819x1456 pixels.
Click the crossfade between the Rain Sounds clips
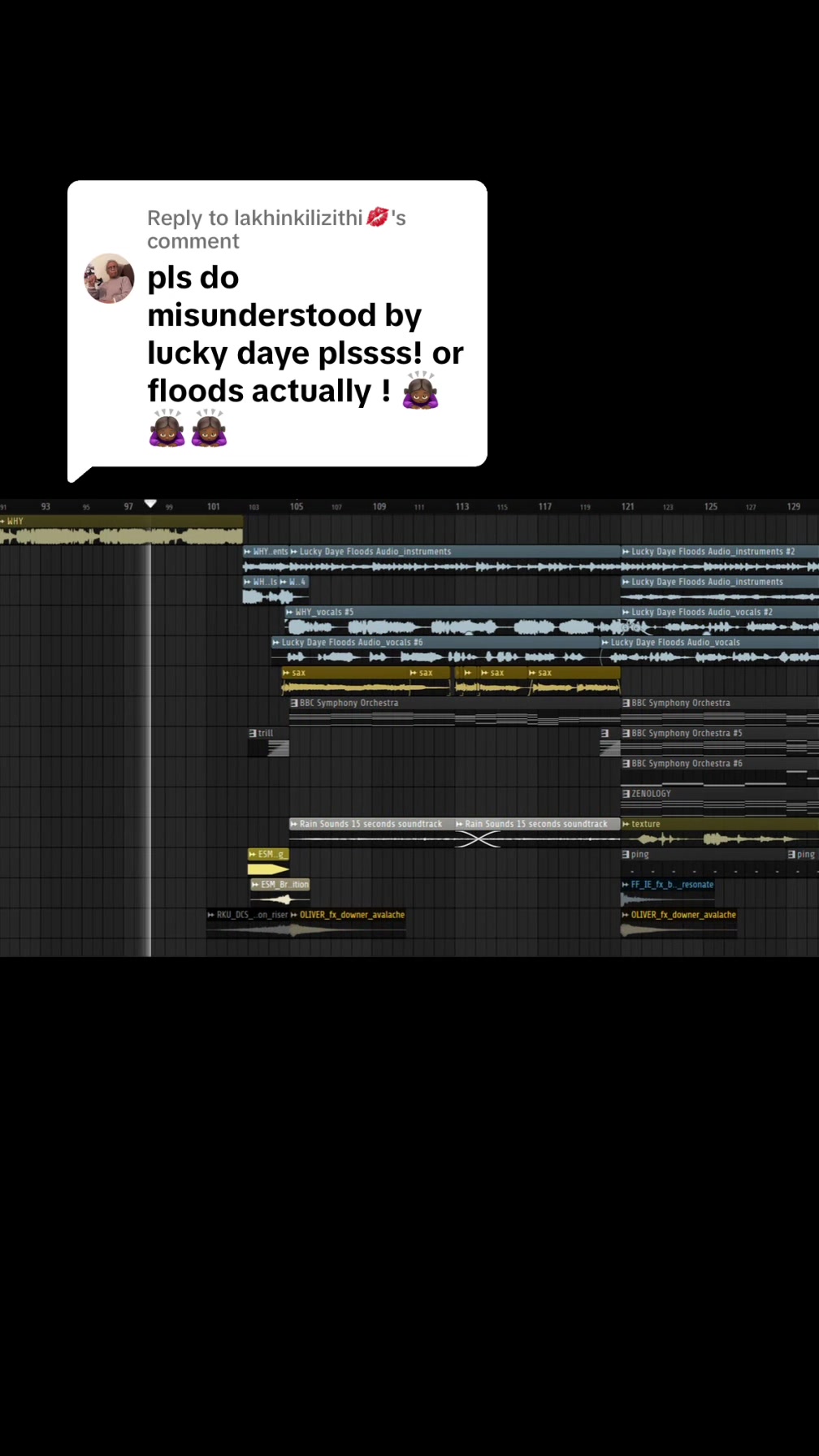(x=478, y=839)
